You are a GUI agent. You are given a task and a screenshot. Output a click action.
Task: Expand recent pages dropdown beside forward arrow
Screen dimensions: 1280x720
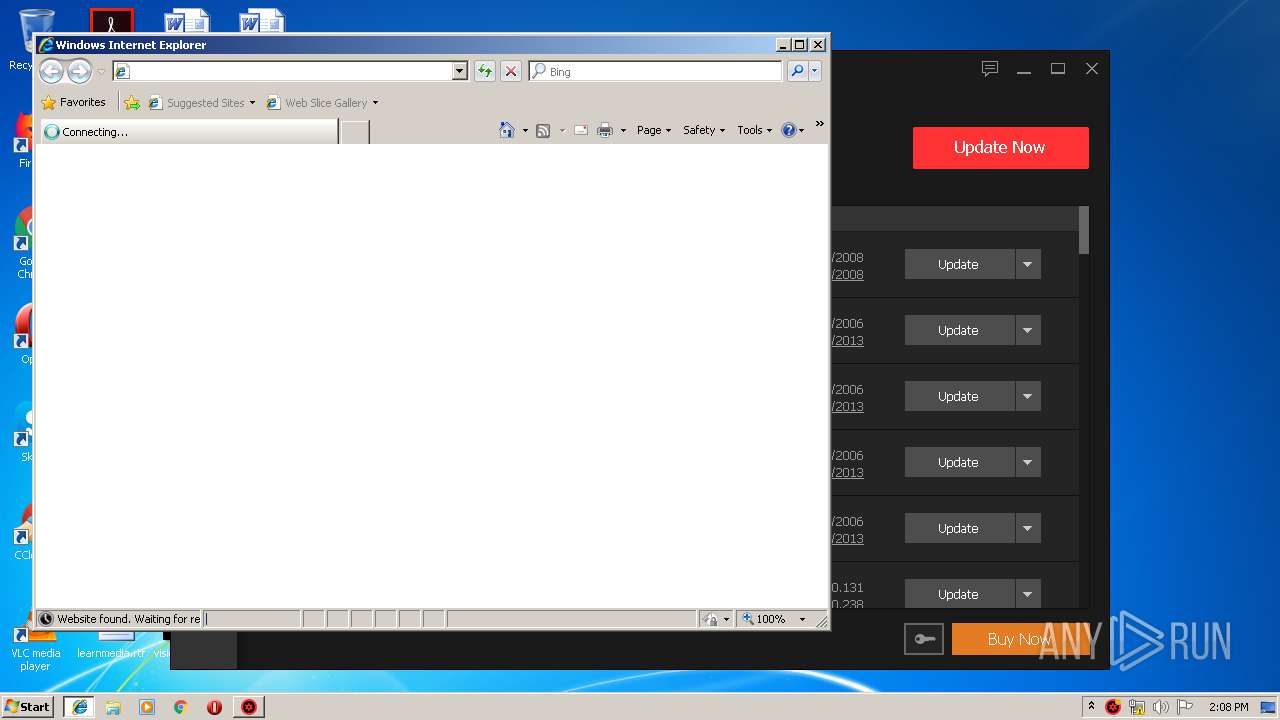tap(100, 72)
